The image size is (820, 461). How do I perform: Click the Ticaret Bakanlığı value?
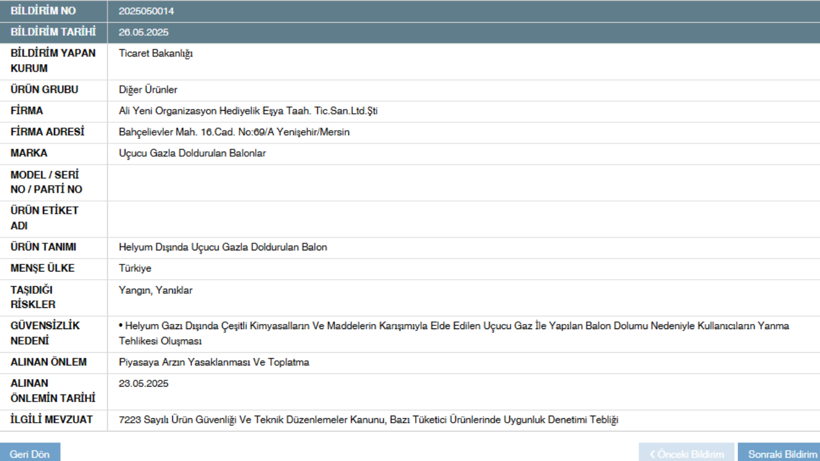coord(155,54)
